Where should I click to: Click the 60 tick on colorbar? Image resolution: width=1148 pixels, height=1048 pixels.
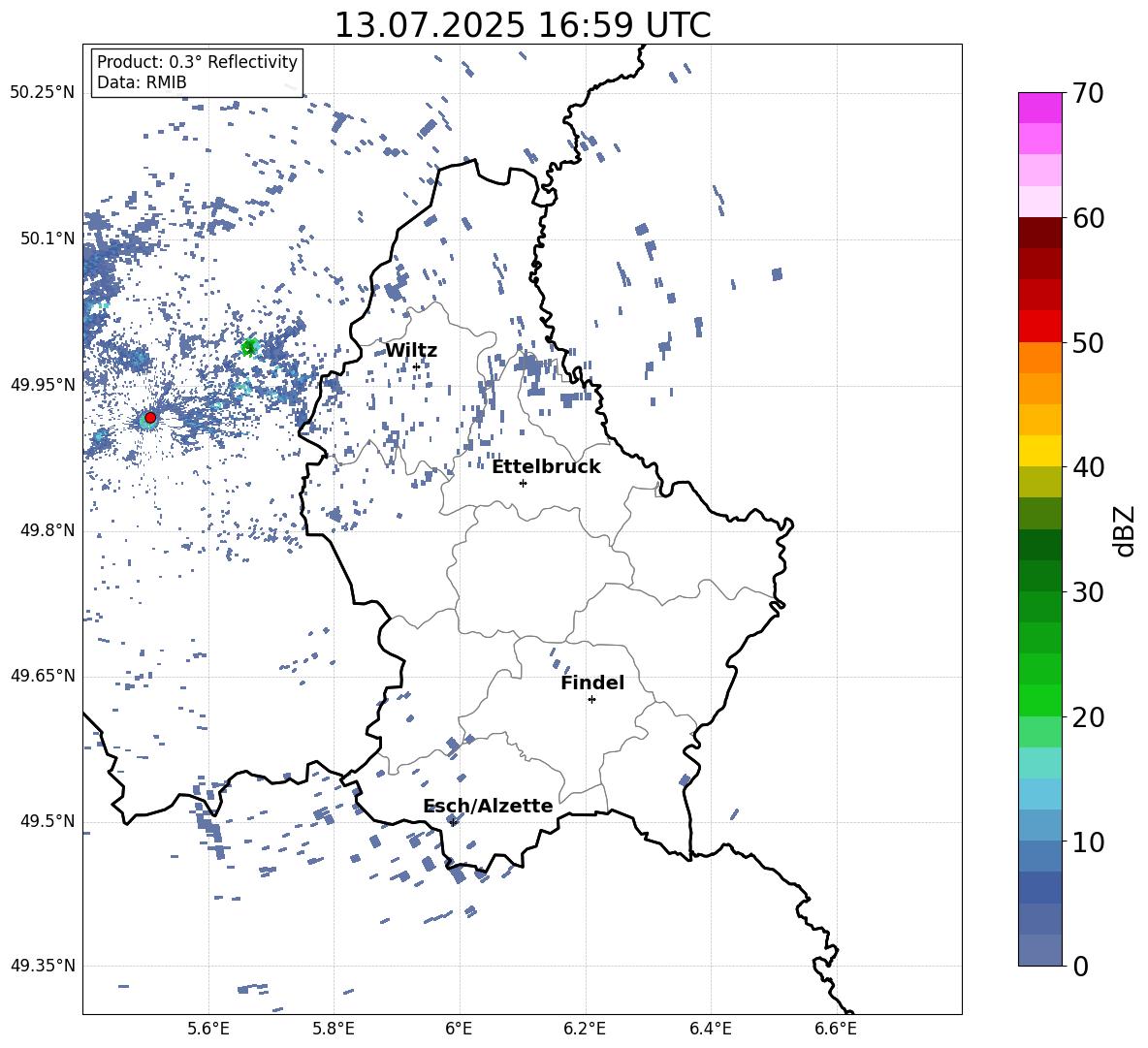click(1089, 218)
